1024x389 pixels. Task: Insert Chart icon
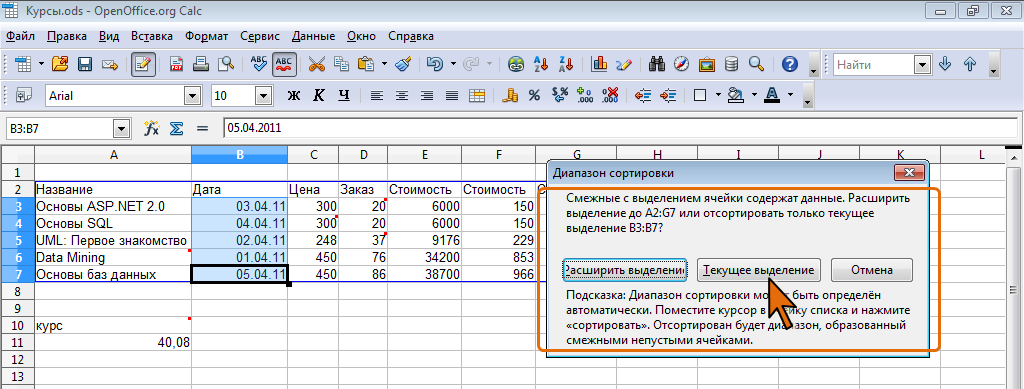599,64
